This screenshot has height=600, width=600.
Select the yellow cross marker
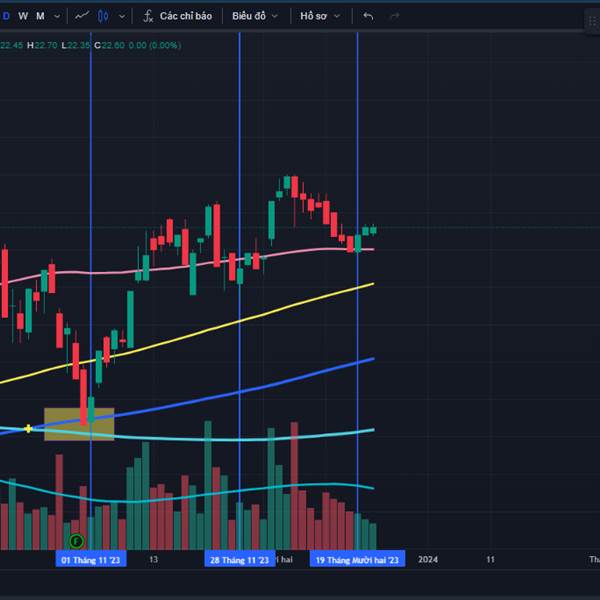tap(28, 429)
